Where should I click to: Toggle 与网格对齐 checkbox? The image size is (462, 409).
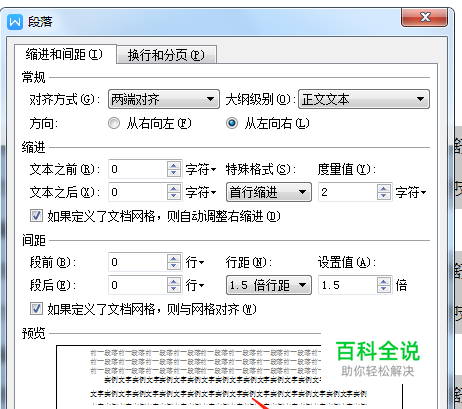[x=36, y=309]
